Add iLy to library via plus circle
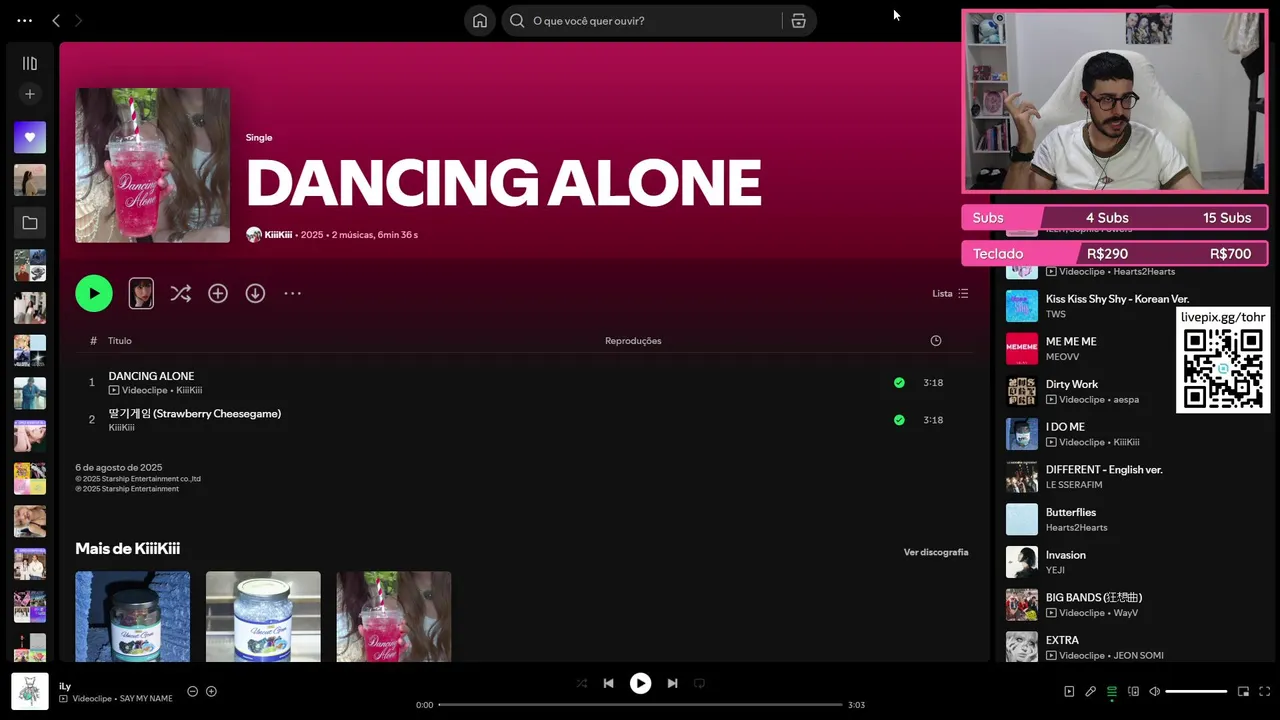This screenshot has height=720, width=1280. [211, 691]
